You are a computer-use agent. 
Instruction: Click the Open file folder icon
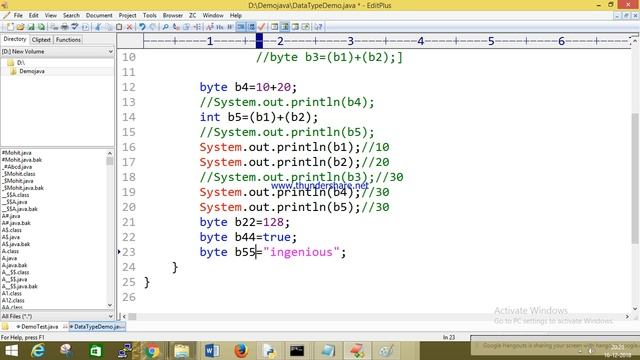pos(20,27)
